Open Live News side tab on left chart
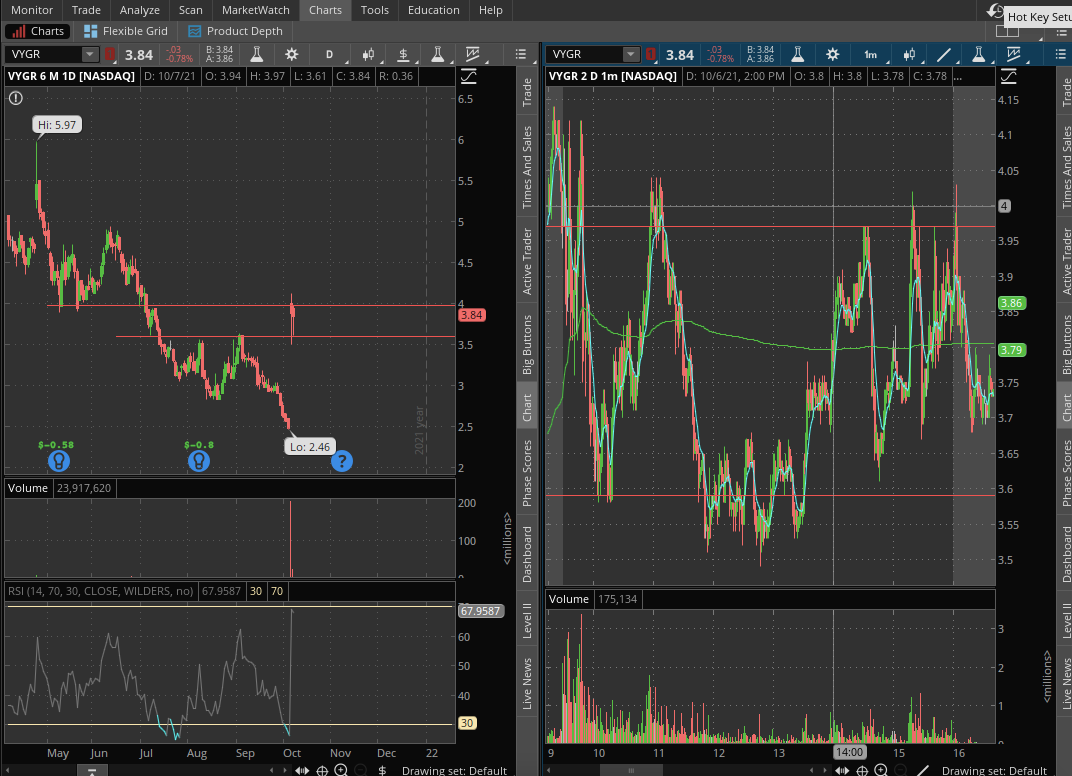Image resolution: width=1072 pixels, height=776 pixels. click(527, 684)
